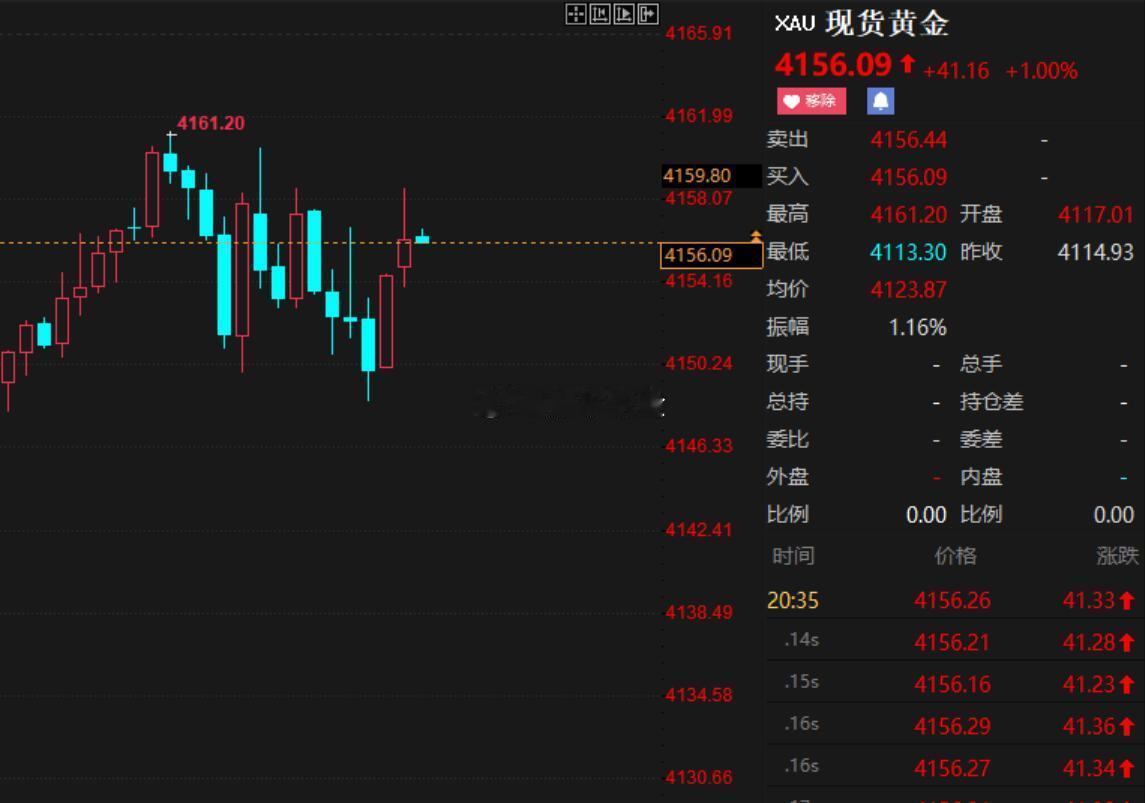The height and width of the screenshot is (803, 1145).
Task: Click the 涨跌 column header
Action: click(1117, 556)
